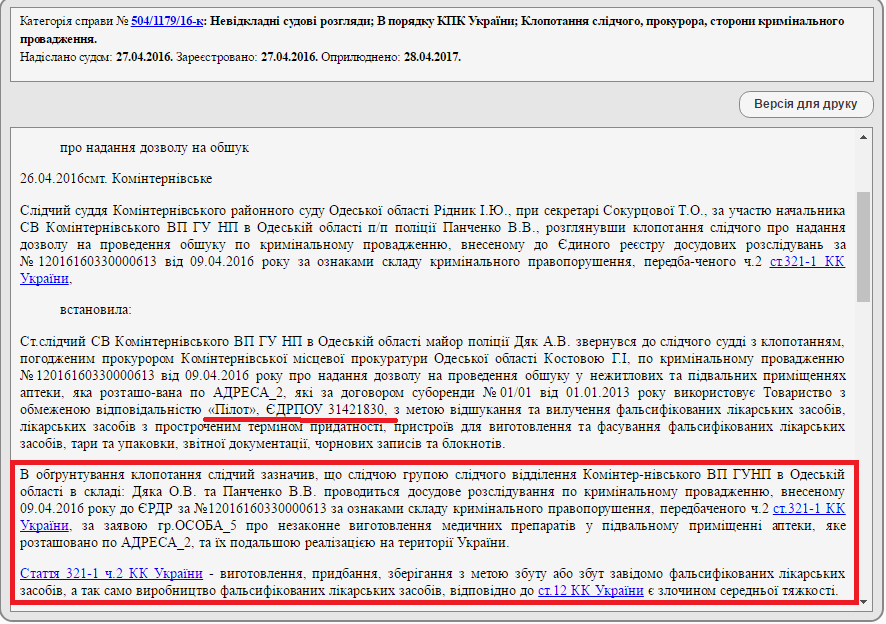Screen dimensions: 886x624
Task: Click the 'Оприлюднено' date 28.04.2017
Action: pos(432,57)
